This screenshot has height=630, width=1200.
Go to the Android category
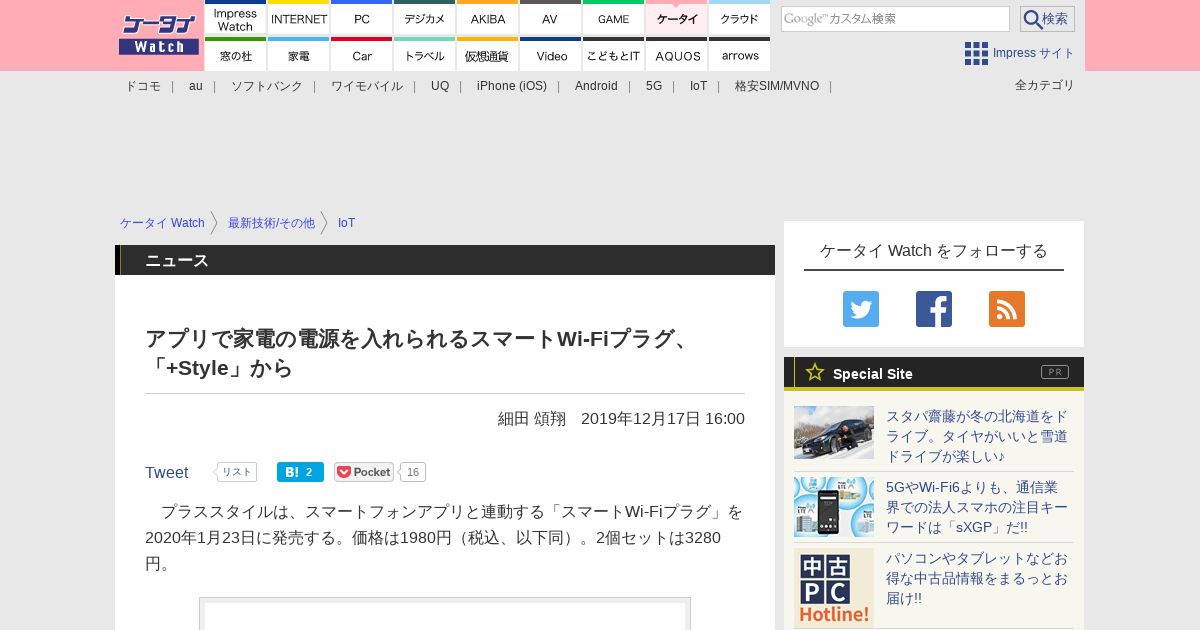coord(596,86)
